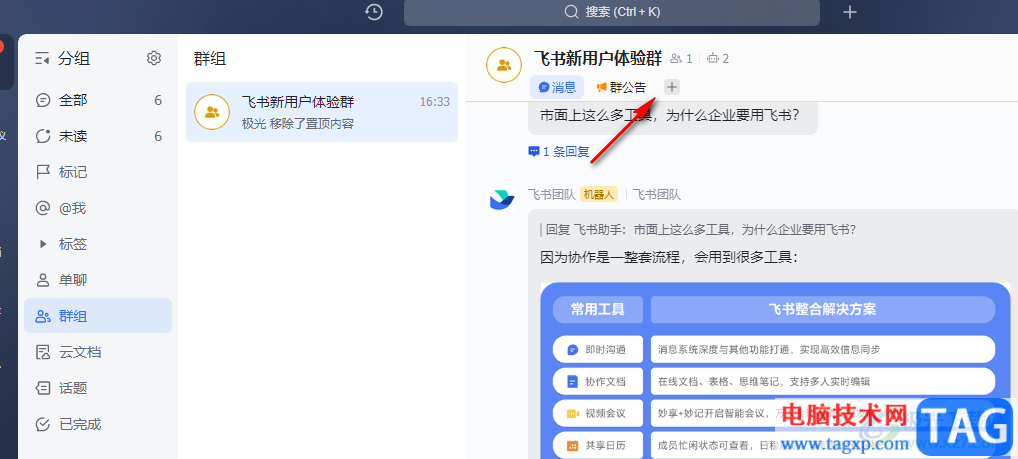1018x459 pixels.
Task: Click 群组 list heading
Action: point(210,59)
